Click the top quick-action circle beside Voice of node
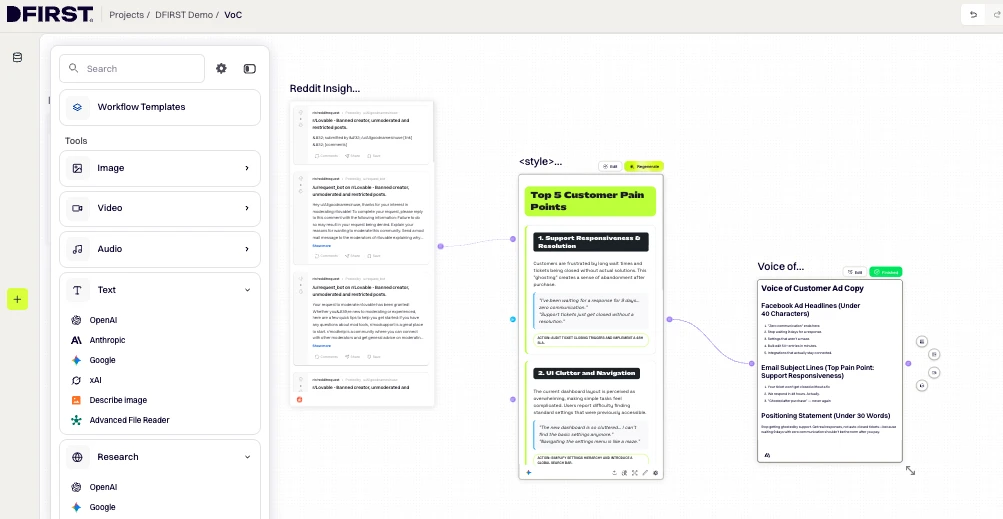 pyautogui.click(x=922, y=342)
